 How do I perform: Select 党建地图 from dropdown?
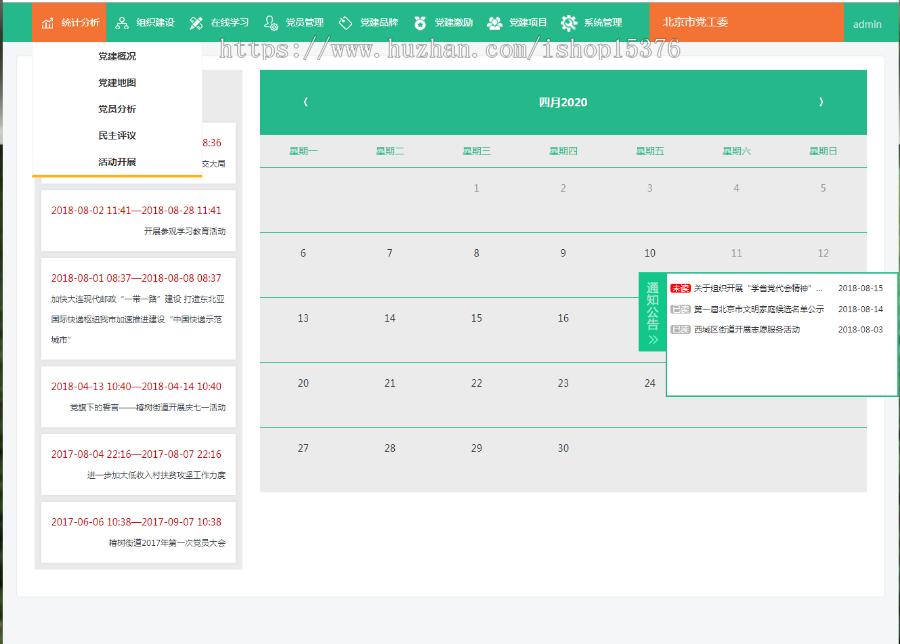coord(117,83)
